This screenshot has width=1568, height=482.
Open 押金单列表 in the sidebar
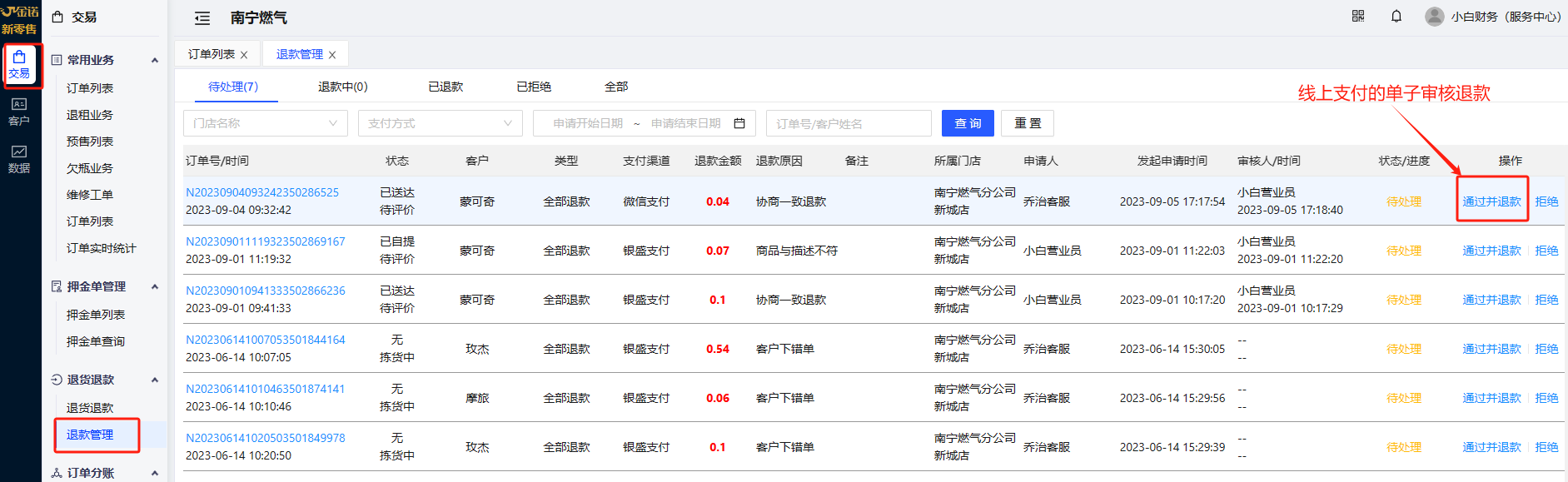(96, 315)
